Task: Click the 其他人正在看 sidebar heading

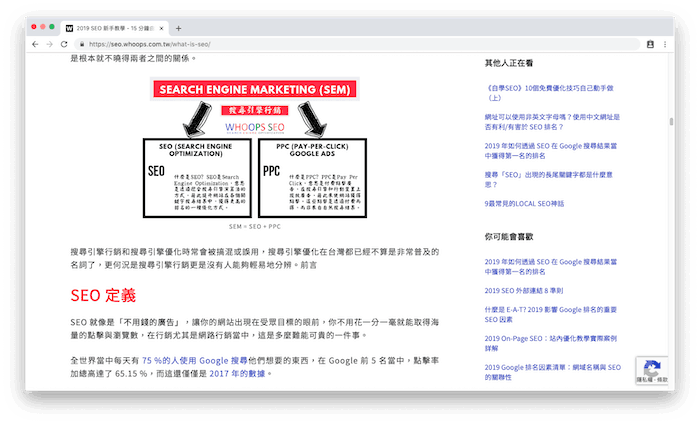Action: tap(509, 63)
